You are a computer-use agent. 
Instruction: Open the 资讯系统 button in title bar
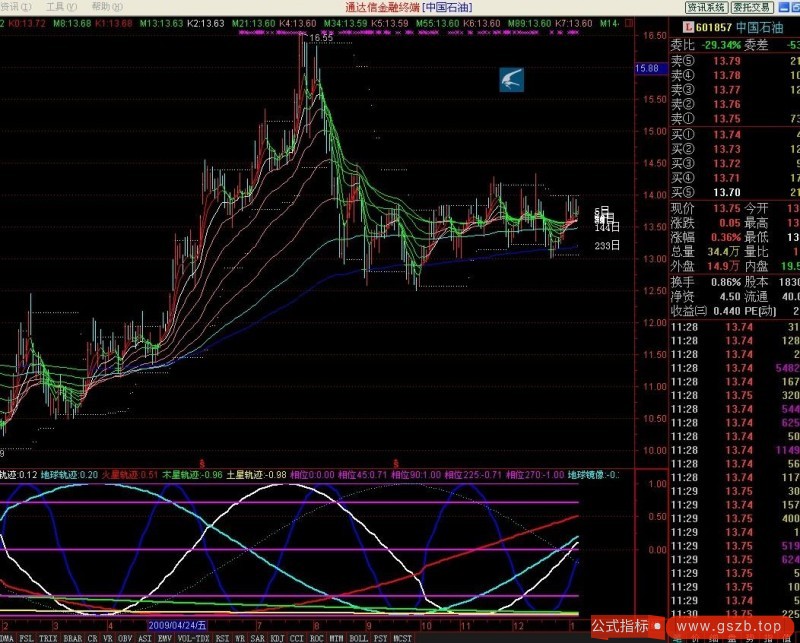tap(705, 6)
